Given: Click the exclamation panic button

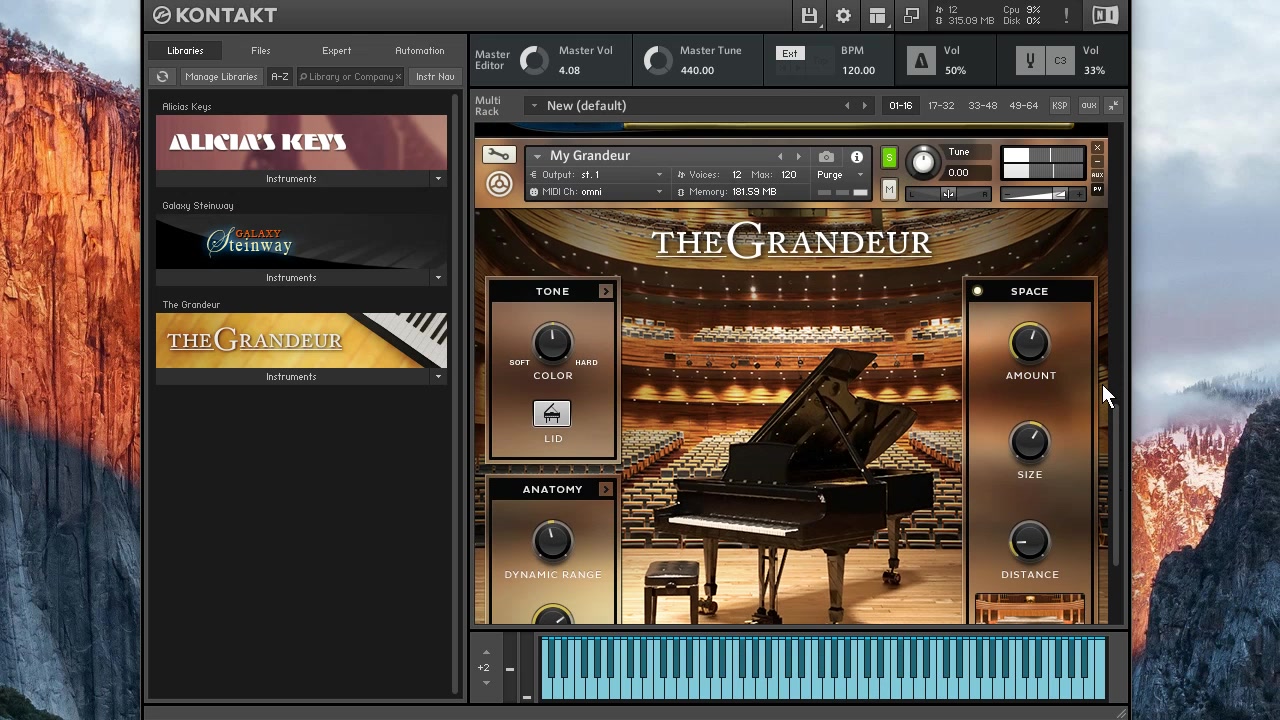Looking at the screenshot, I should [x=1066, y=15].
